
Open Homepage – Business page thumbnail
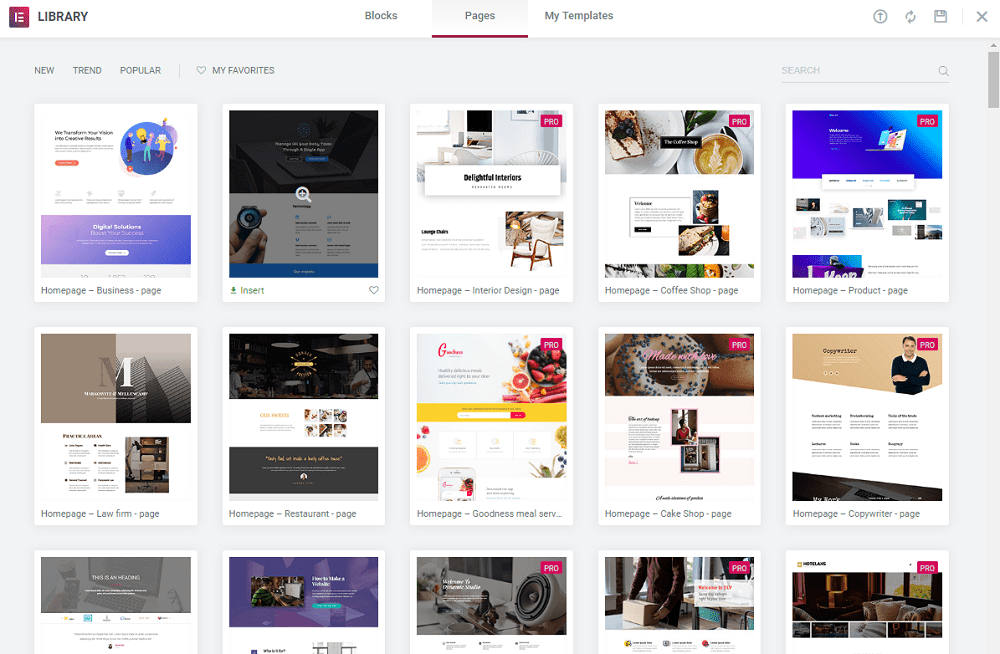(x=116, y=194)
